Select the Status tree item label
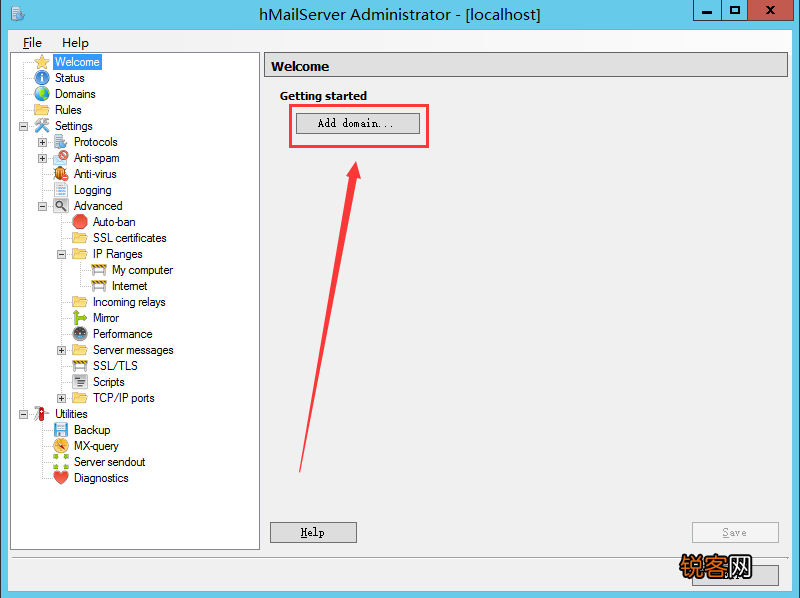 [70, 78]
